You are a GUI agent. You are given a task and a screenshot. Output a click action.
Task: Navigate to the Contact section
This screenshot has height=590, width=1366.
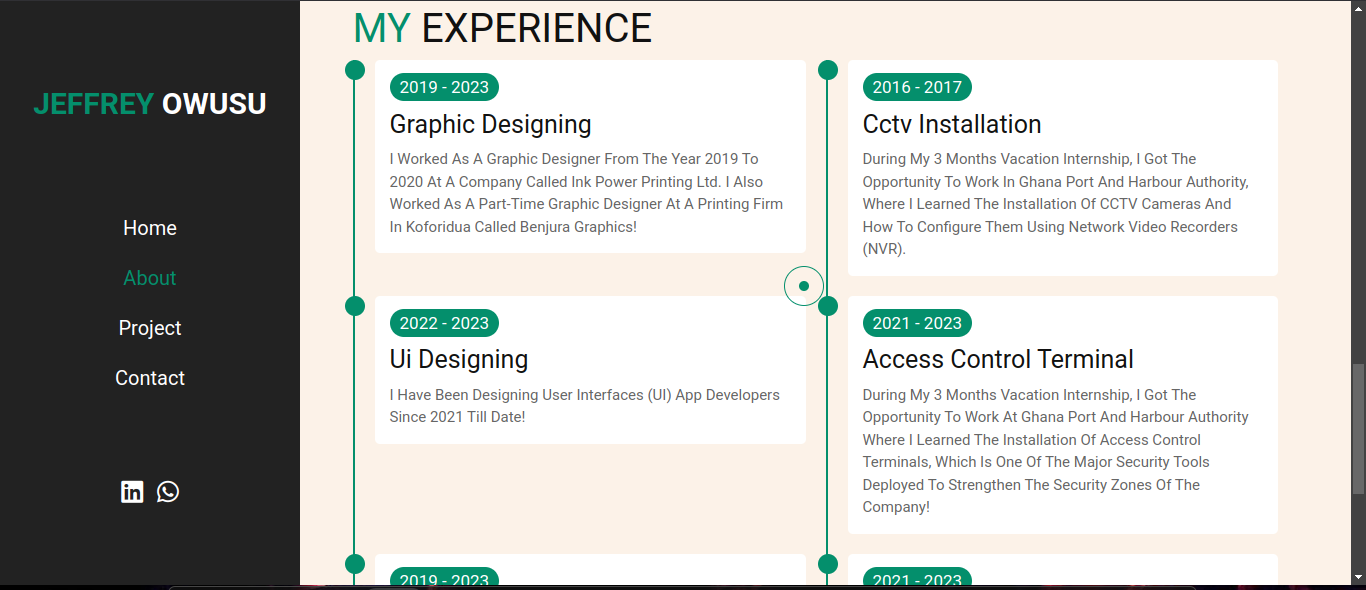150,378
